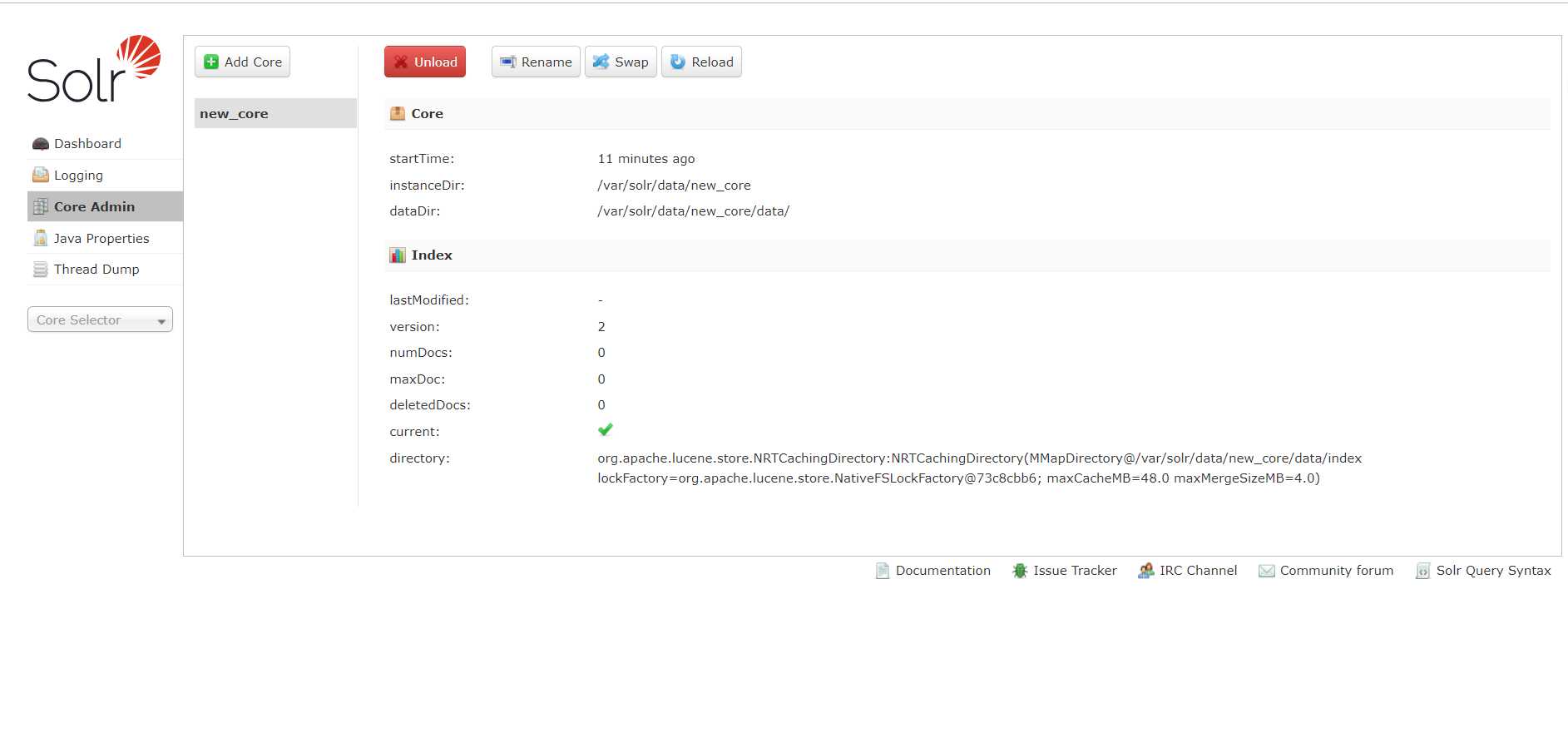Viewport: 1568px width, 733px height.
Task: Click the NRTCachingDirectory directory value
Action: coord(979,458)
